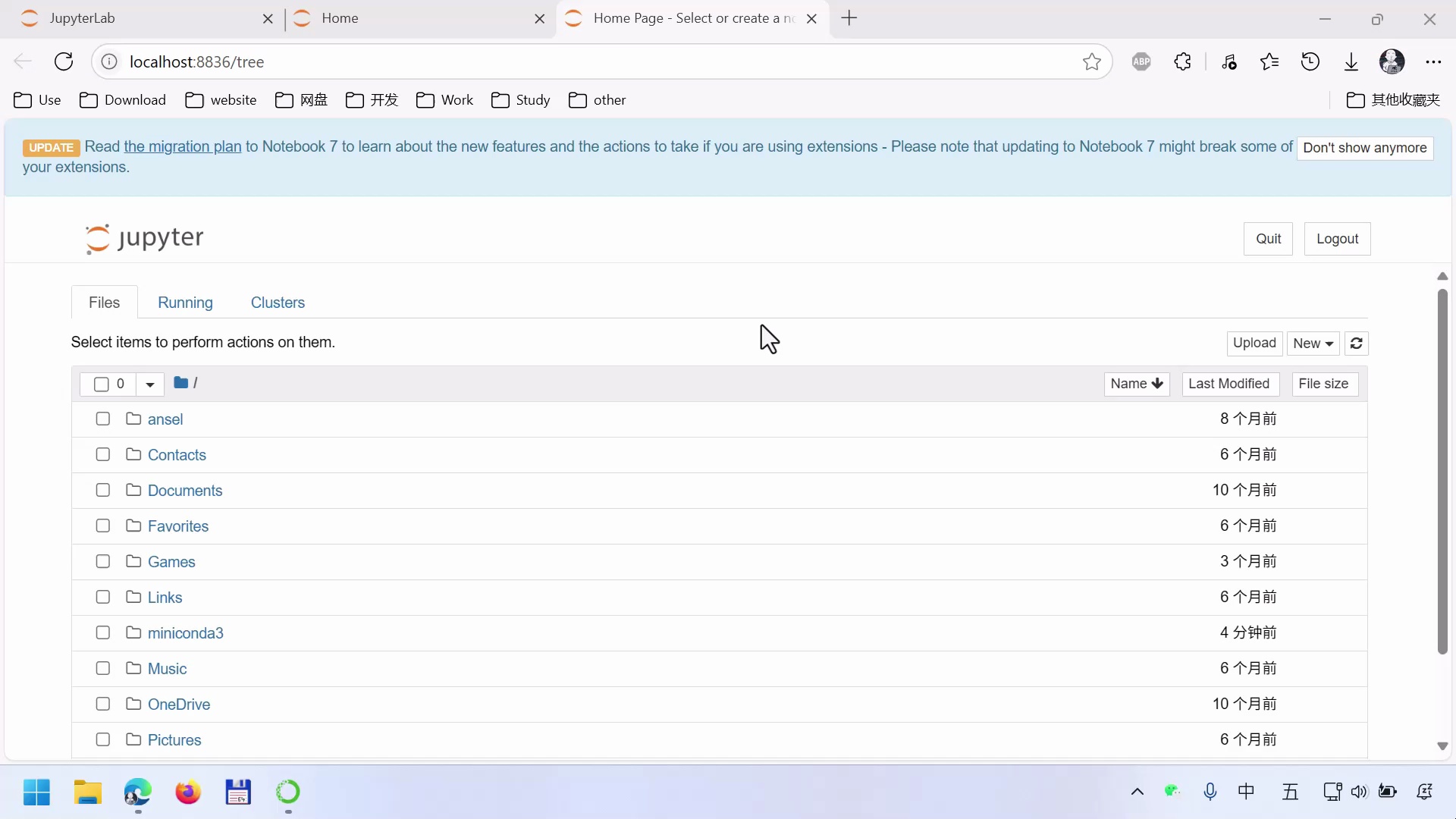
Task: Open Firefox from the taskbar
Action: coord(188,792)
